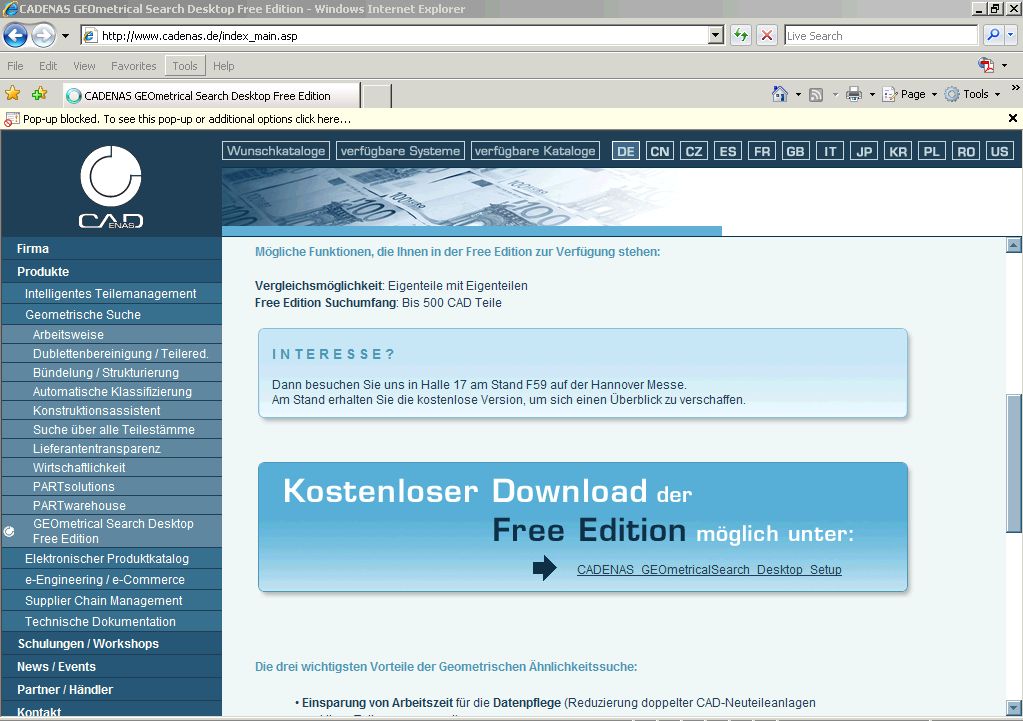The image size is (1023, 721).
Task: Click the Home icon in command bar
Action: pyautogui.click(x=780, y=95)
